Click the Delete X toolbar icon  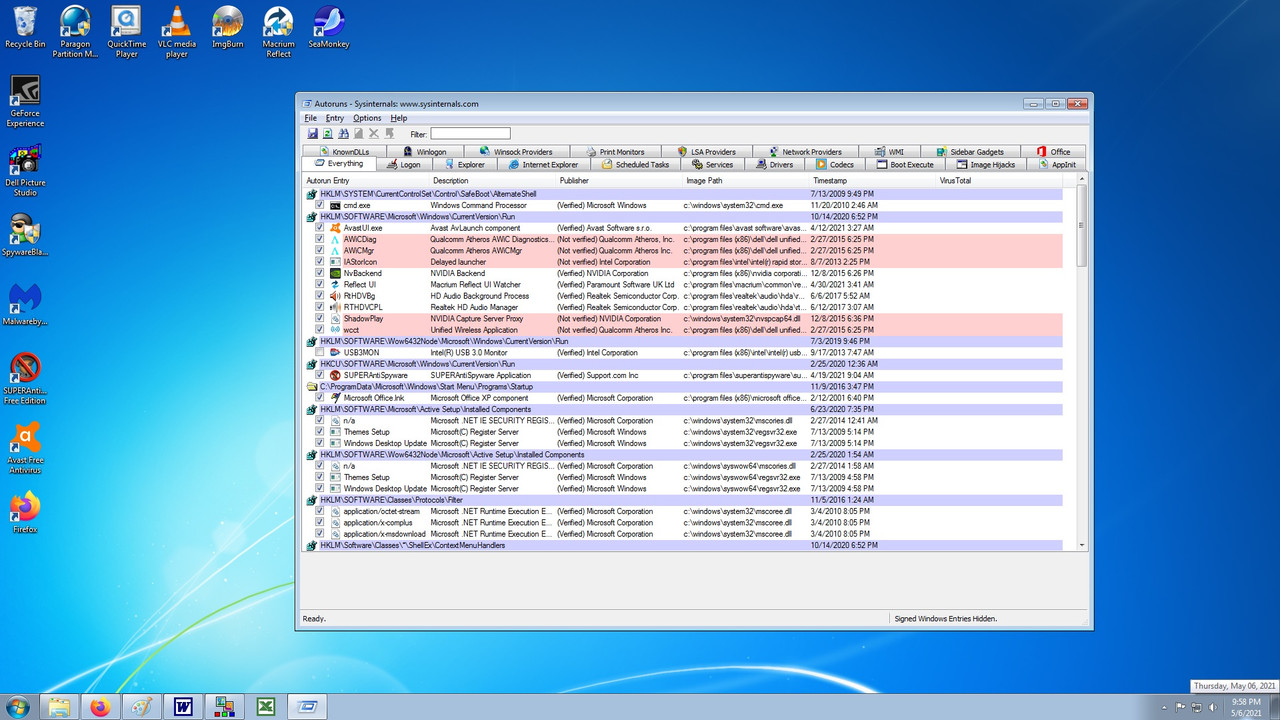[373, 133]
